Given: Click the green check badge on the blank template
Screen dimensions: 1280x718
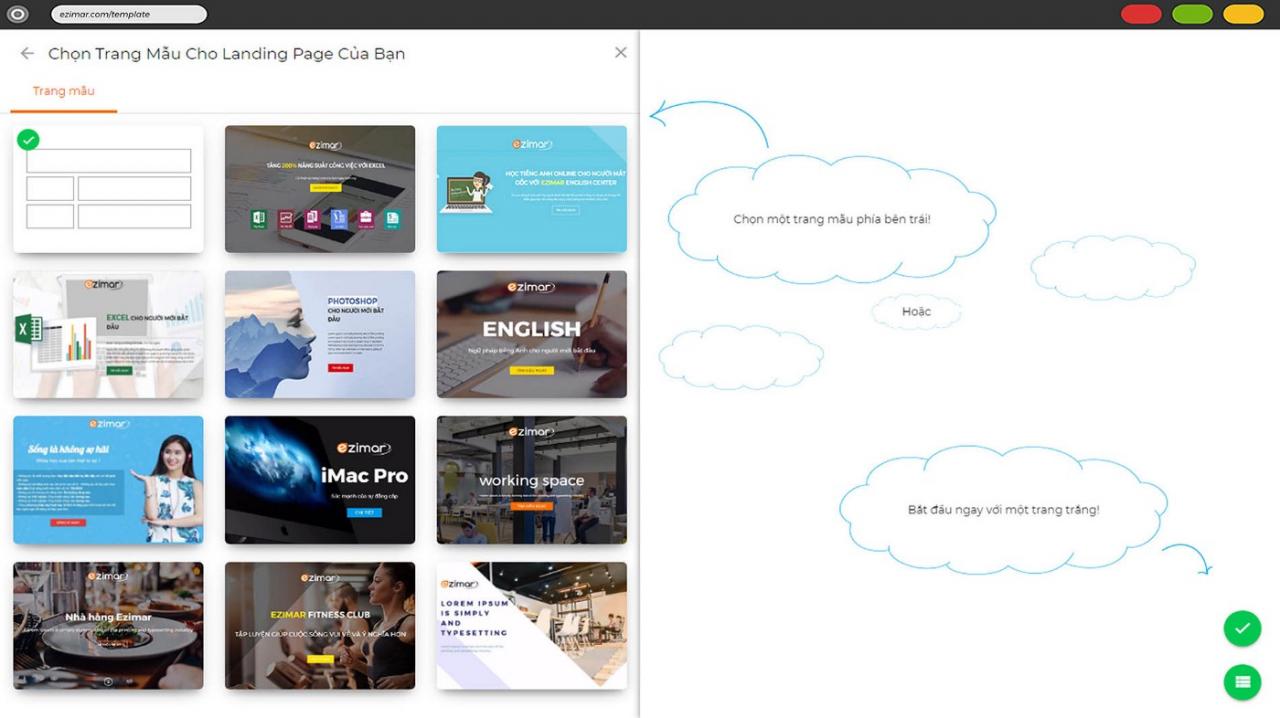Looking at the screenshot, I should click(x=27, y=141).
